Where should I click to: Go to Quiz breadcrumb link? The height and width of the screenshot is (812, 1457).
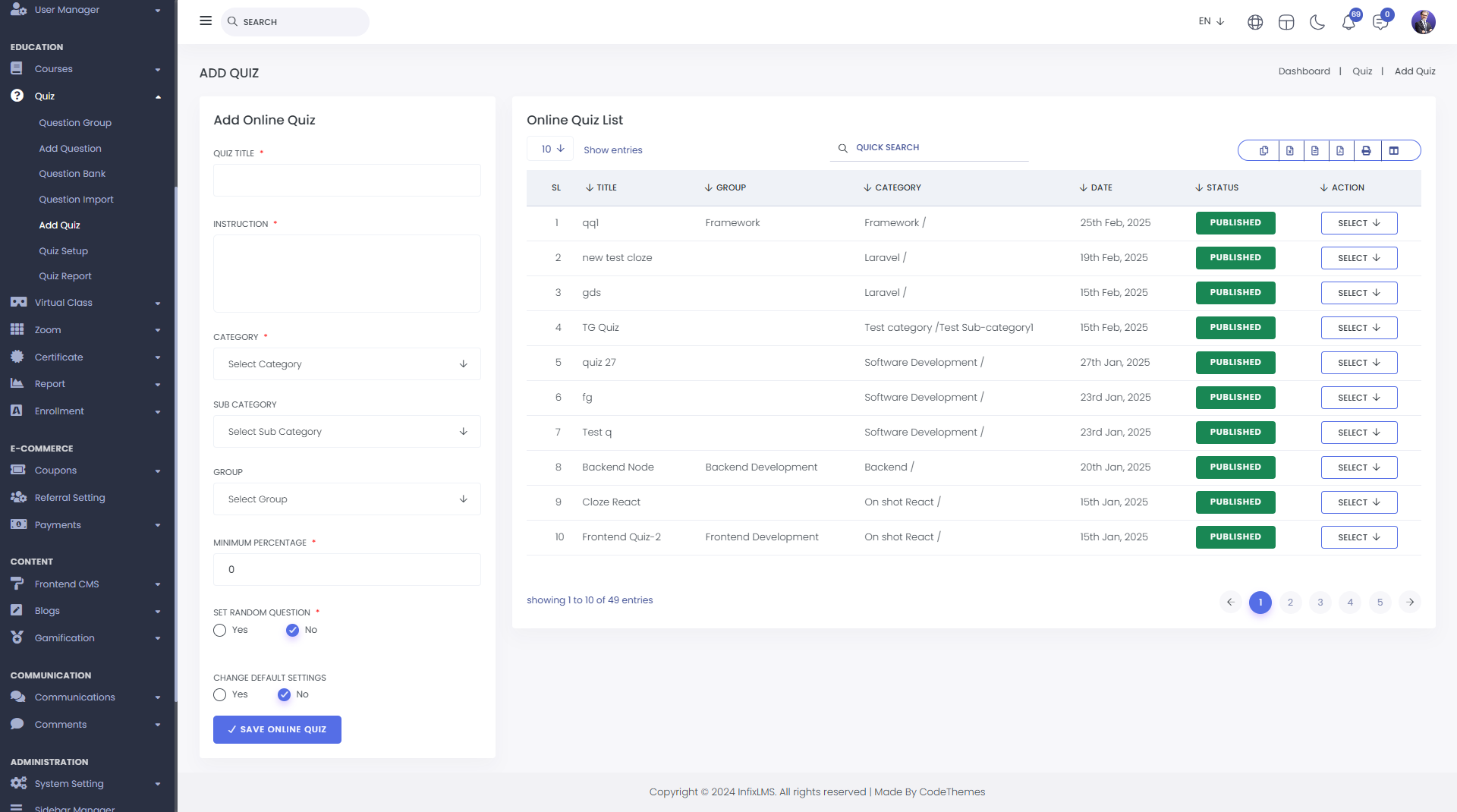coord(1362,71)
